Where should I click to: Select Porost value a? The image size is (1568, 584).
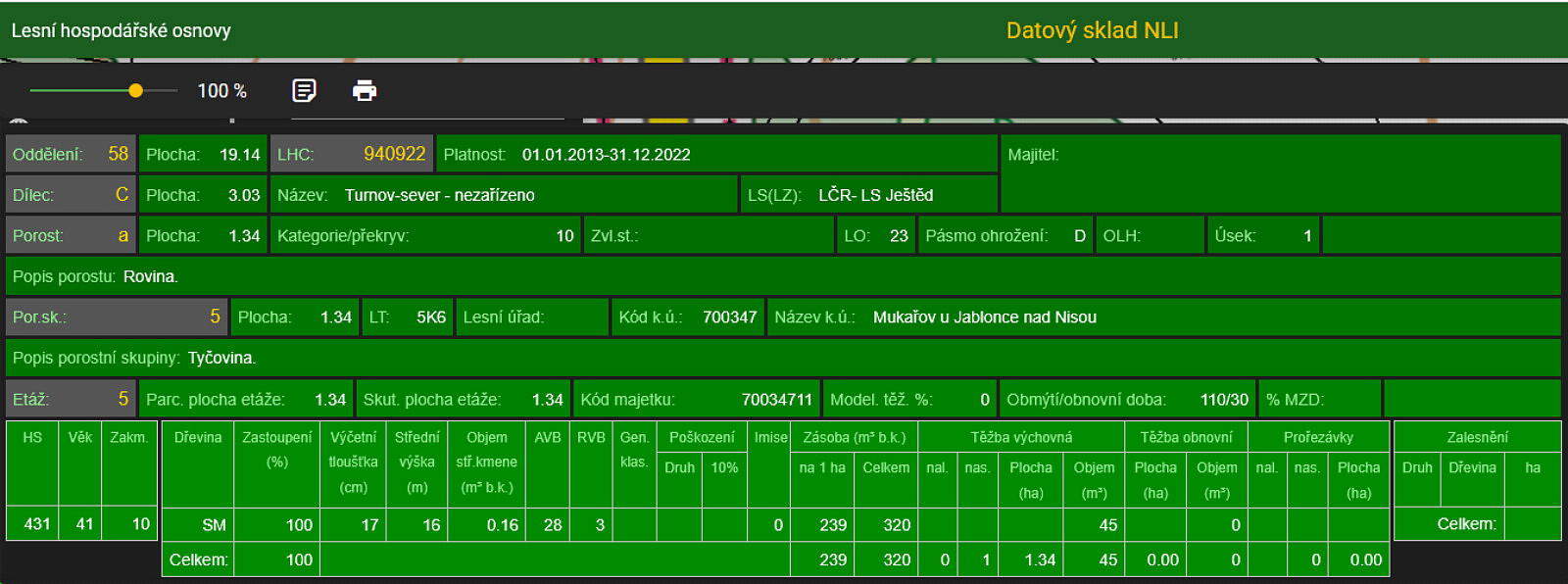coord(123,235)
